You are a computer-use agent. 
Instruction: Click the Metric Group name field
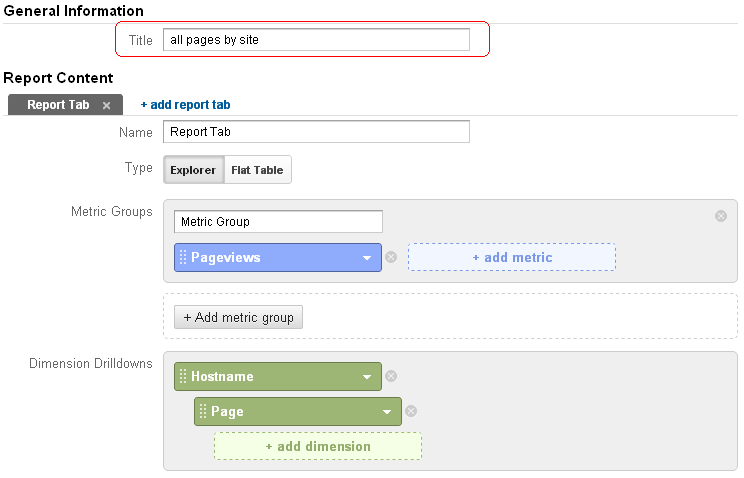click(278, 222)
